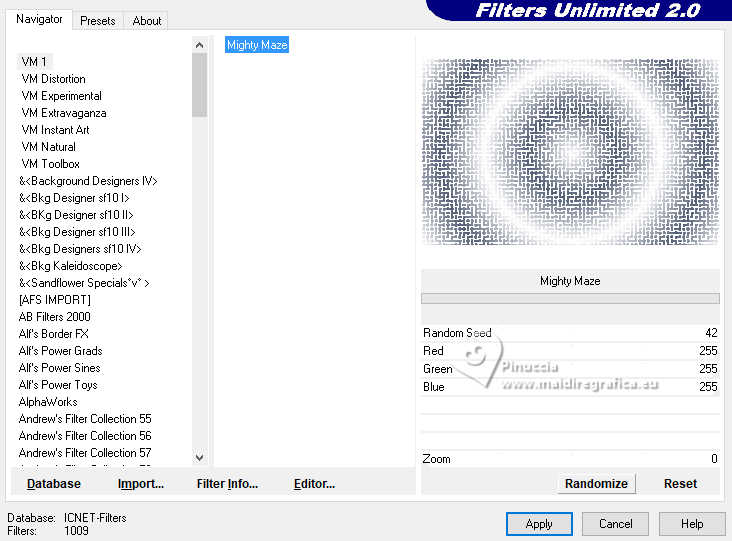The image size is (732, 541).
Task: Click the progress bar under Mighty Maze
Action: click(570, 298)
